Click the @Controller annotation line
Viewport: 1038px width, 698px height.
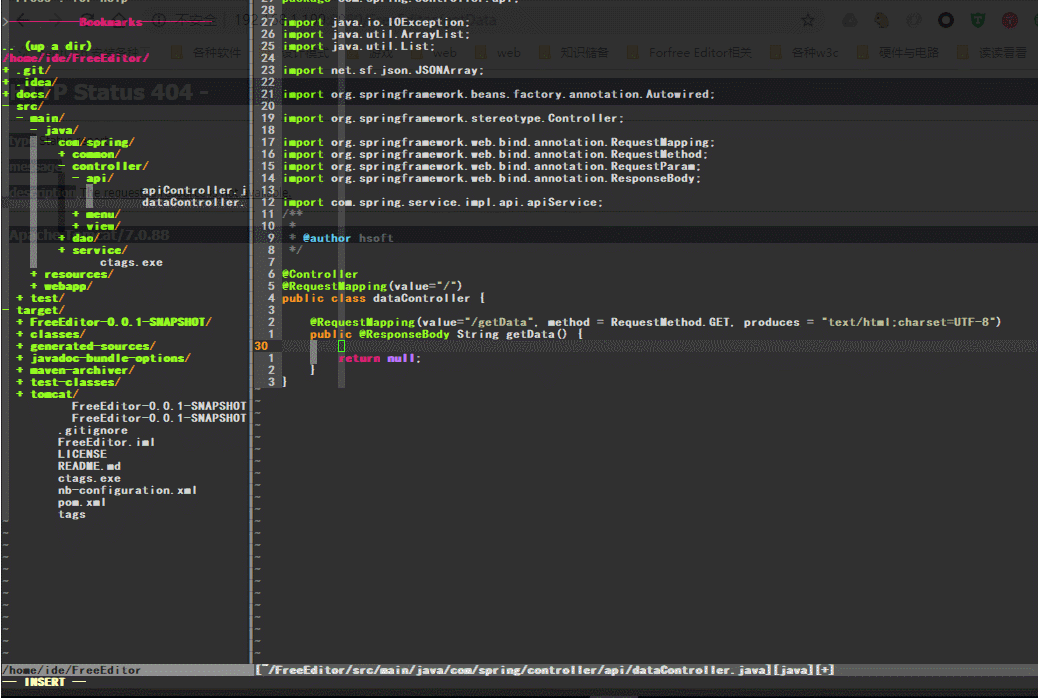pos(320,274)
